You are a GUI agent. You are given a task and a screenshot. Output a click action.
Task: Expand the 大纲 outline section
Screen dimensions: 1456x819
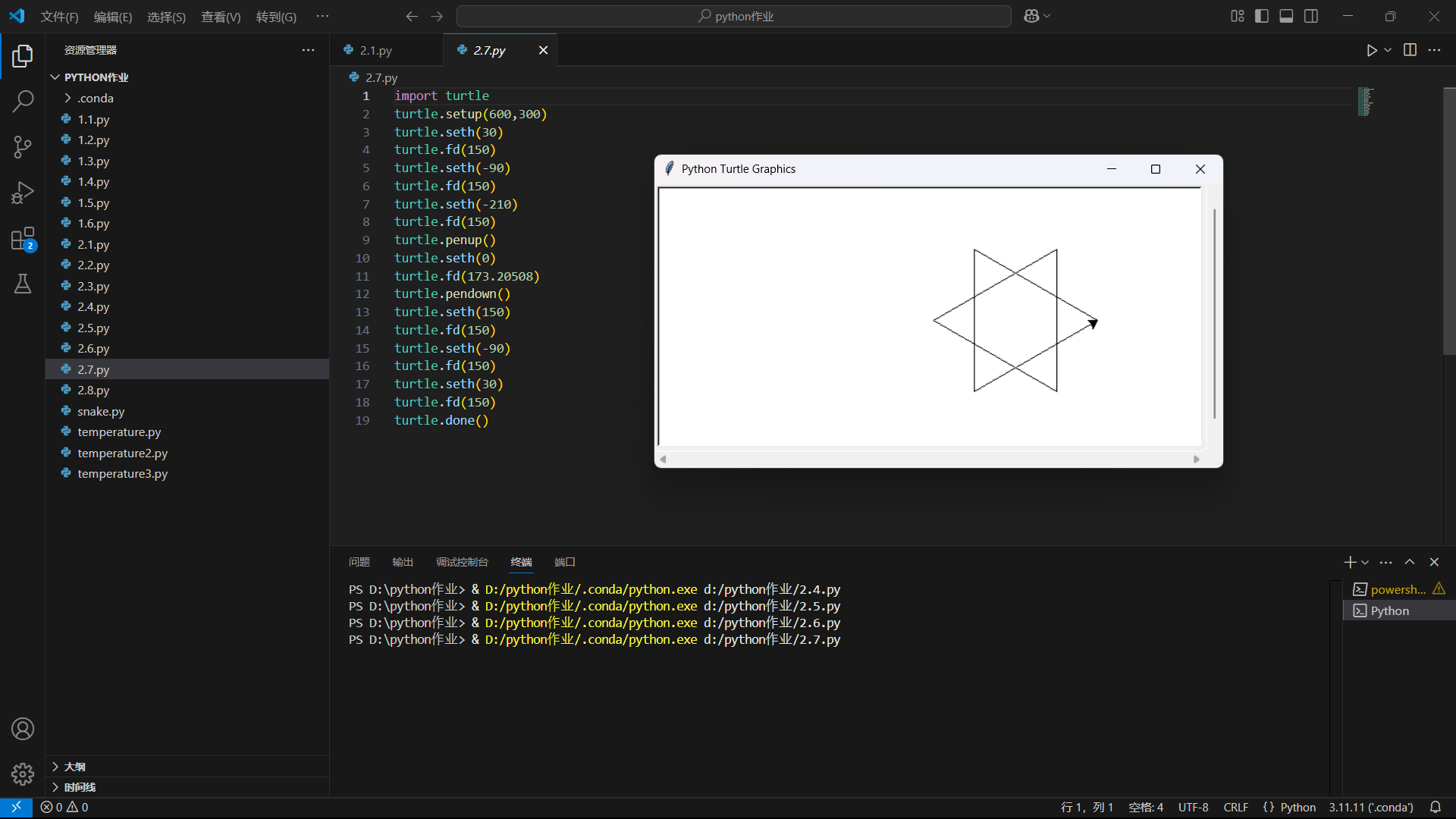tap(74, 767)
